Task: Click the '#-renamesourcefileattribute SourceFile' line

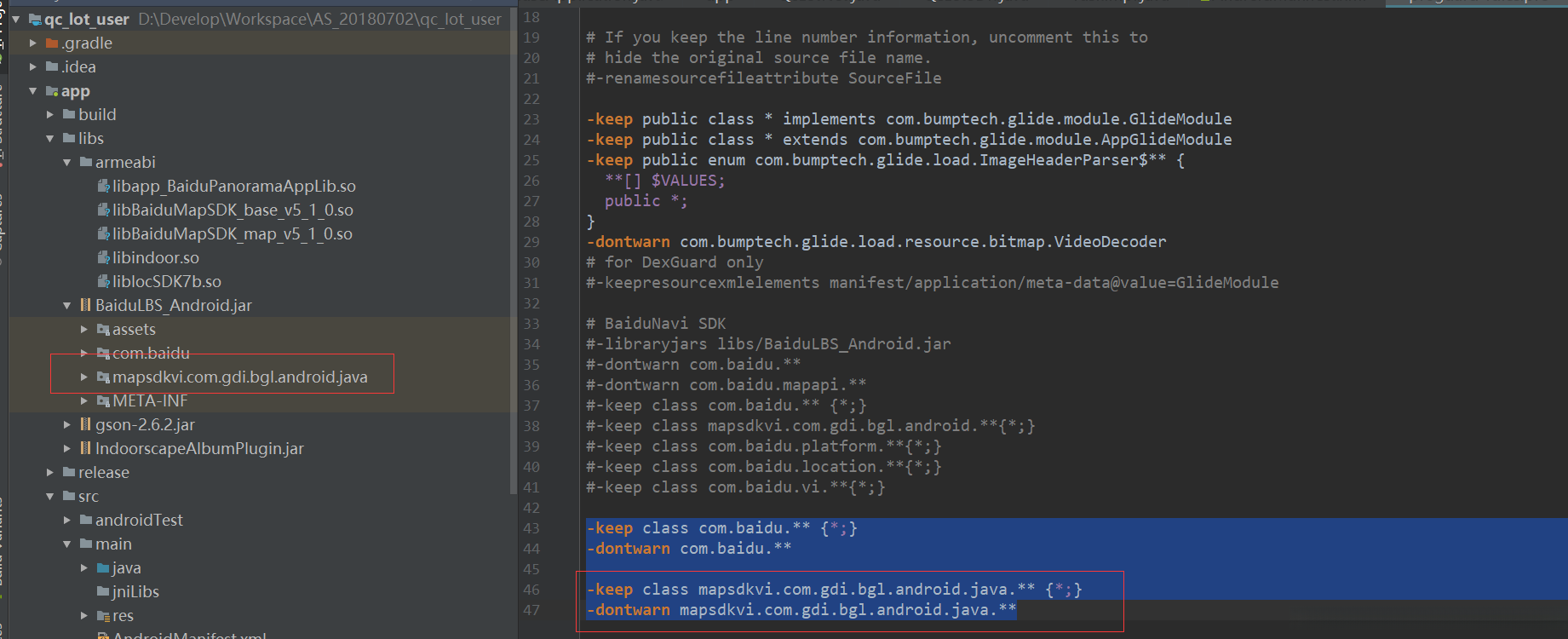Action: [x=764, y=78]
